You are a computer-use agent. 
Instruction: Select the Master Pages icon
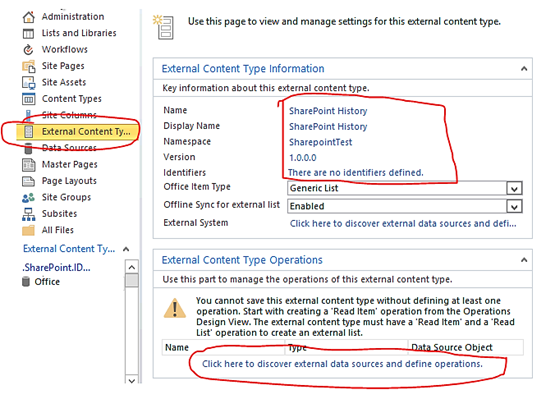(29, 165)
